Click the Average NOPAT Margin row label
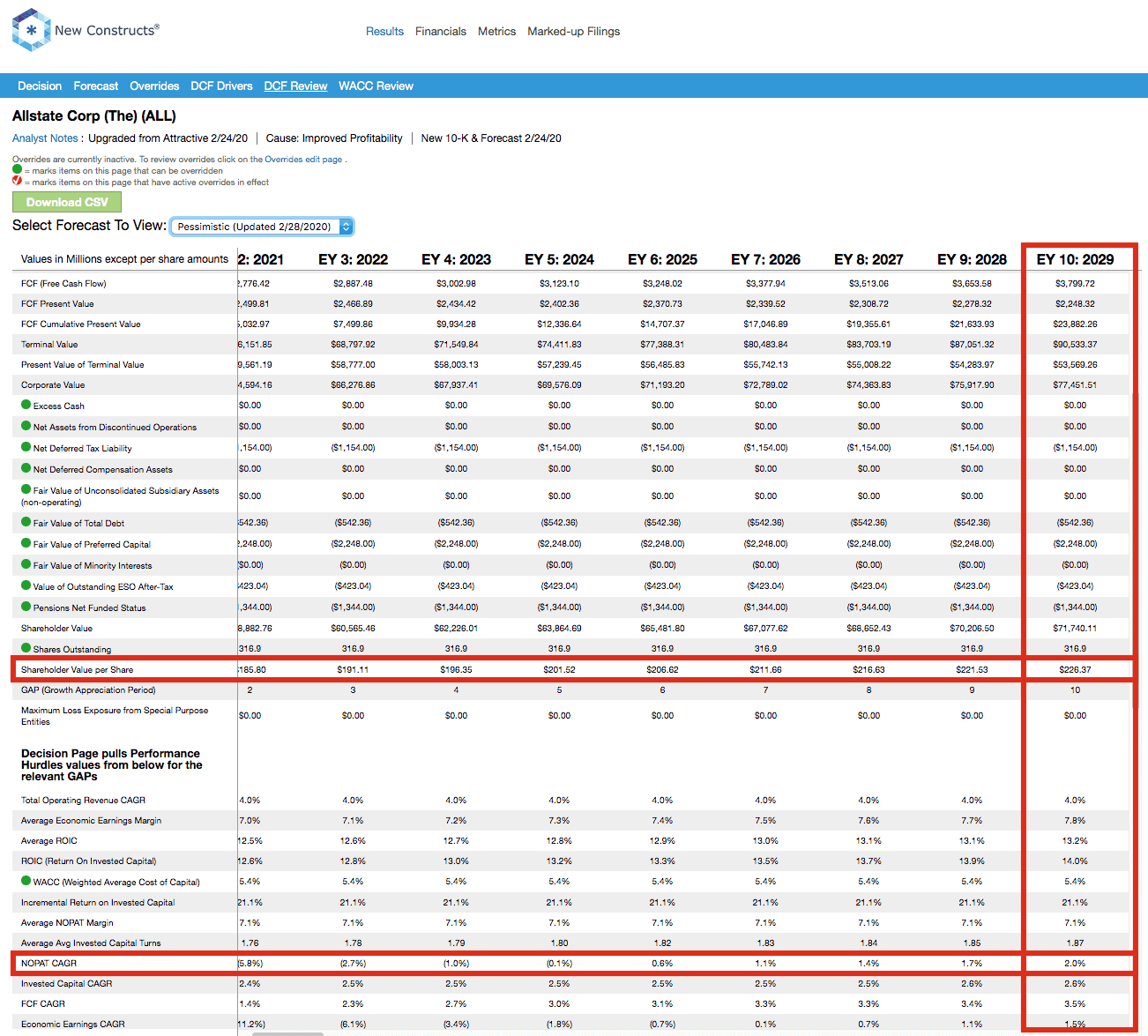1148x1036 pixels. [x=67, y=923]
